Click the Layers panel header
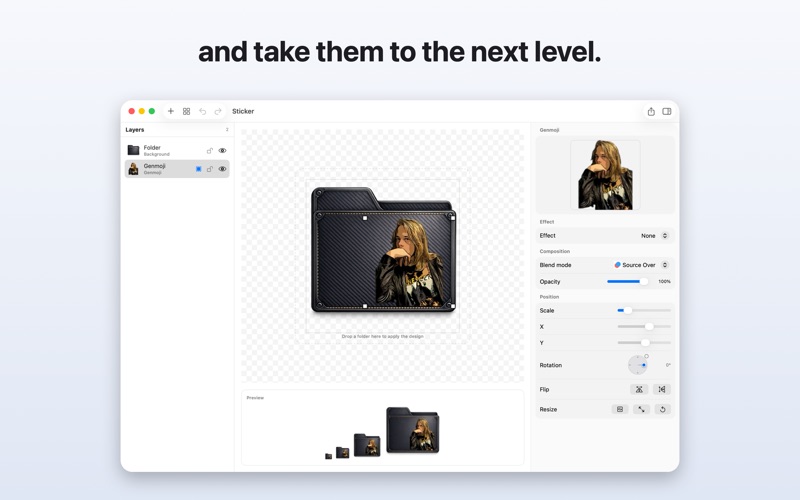Screen dimensions: 800x500 click(x=135, y=130)
